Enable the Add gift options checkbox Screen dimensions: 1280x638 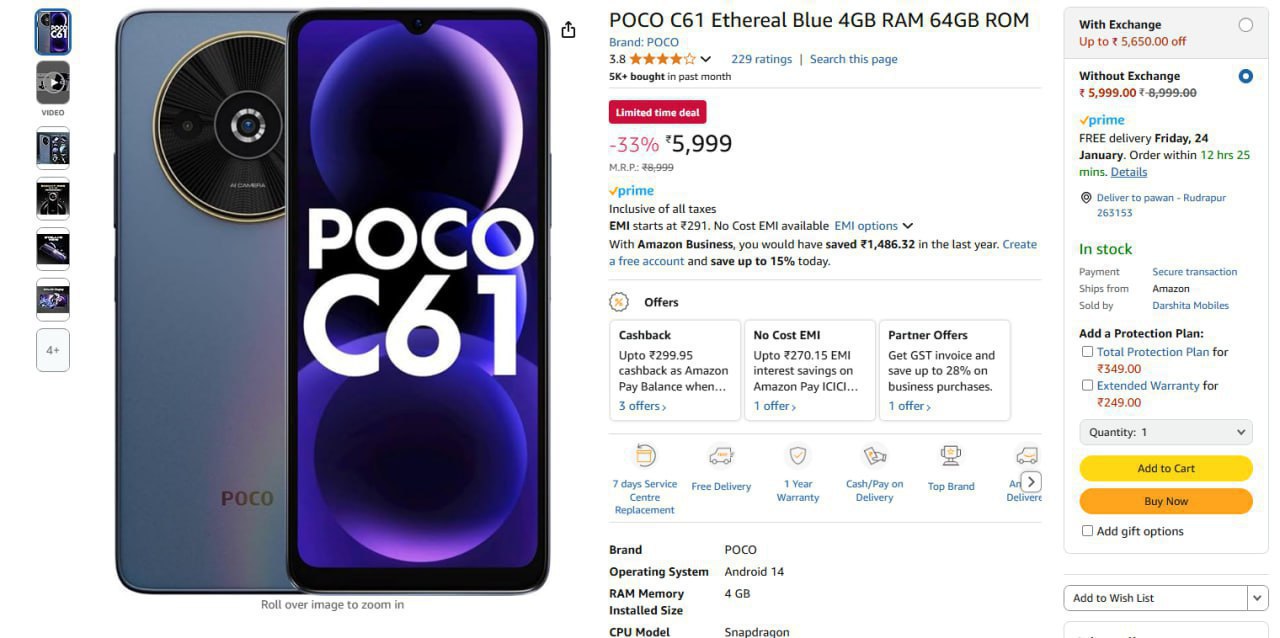point(1087,531)
